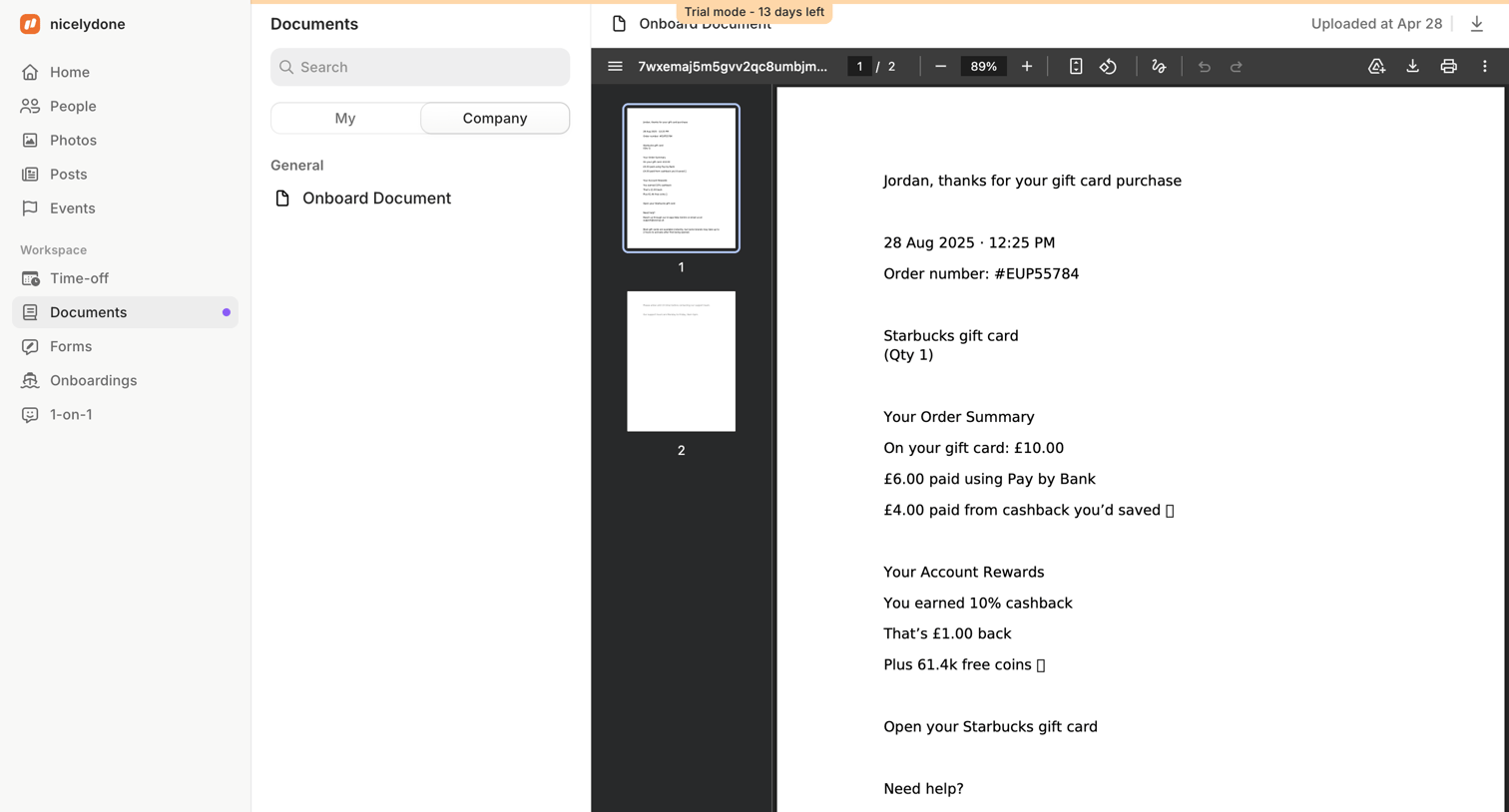Print the PDF document

[x=1448, y=67]
